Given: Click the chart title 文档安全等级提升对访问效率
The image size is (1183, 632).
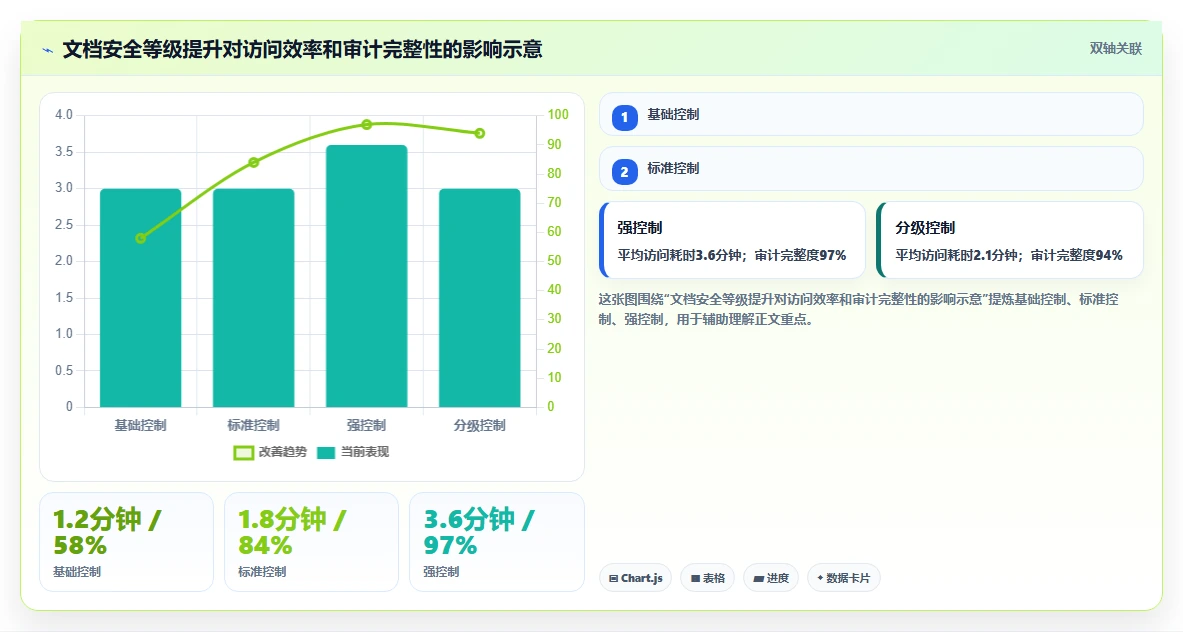Looking at the screenshot, I should (x=303, y=50).
